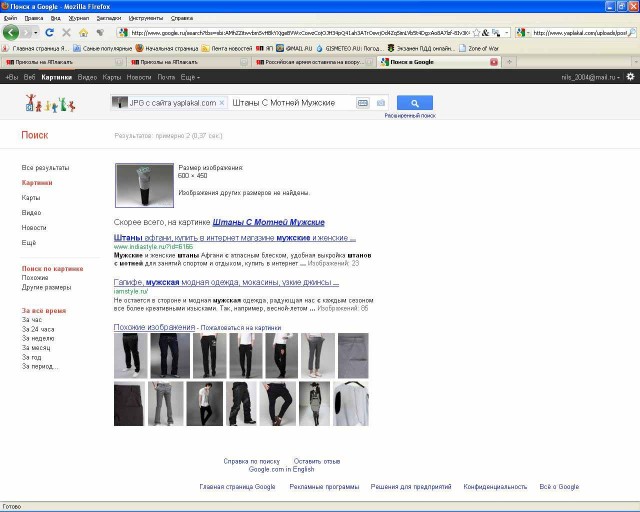Viewport: 640px width, 512px height.
Task: Open the address bar history dropdown
Action: pyautogui.click(x=507, y=33)
